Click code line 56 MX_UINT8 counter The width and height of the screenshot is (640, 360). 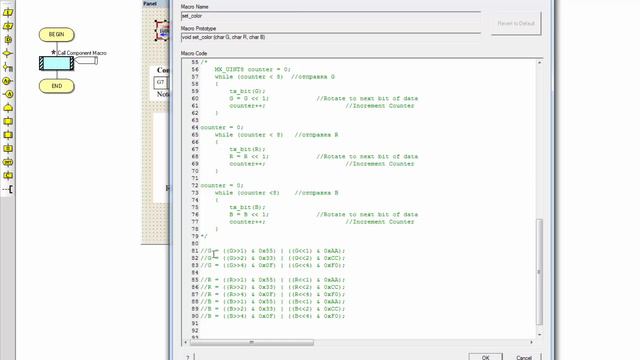click(x=253, y=70)
